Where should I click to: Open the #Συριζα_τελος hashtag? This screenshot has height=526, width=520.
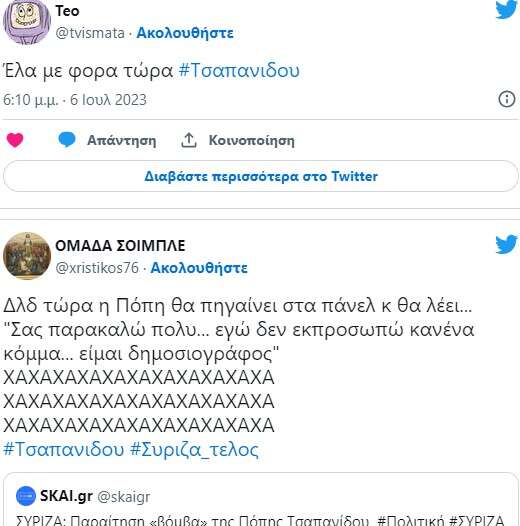[x=194, y=450]
